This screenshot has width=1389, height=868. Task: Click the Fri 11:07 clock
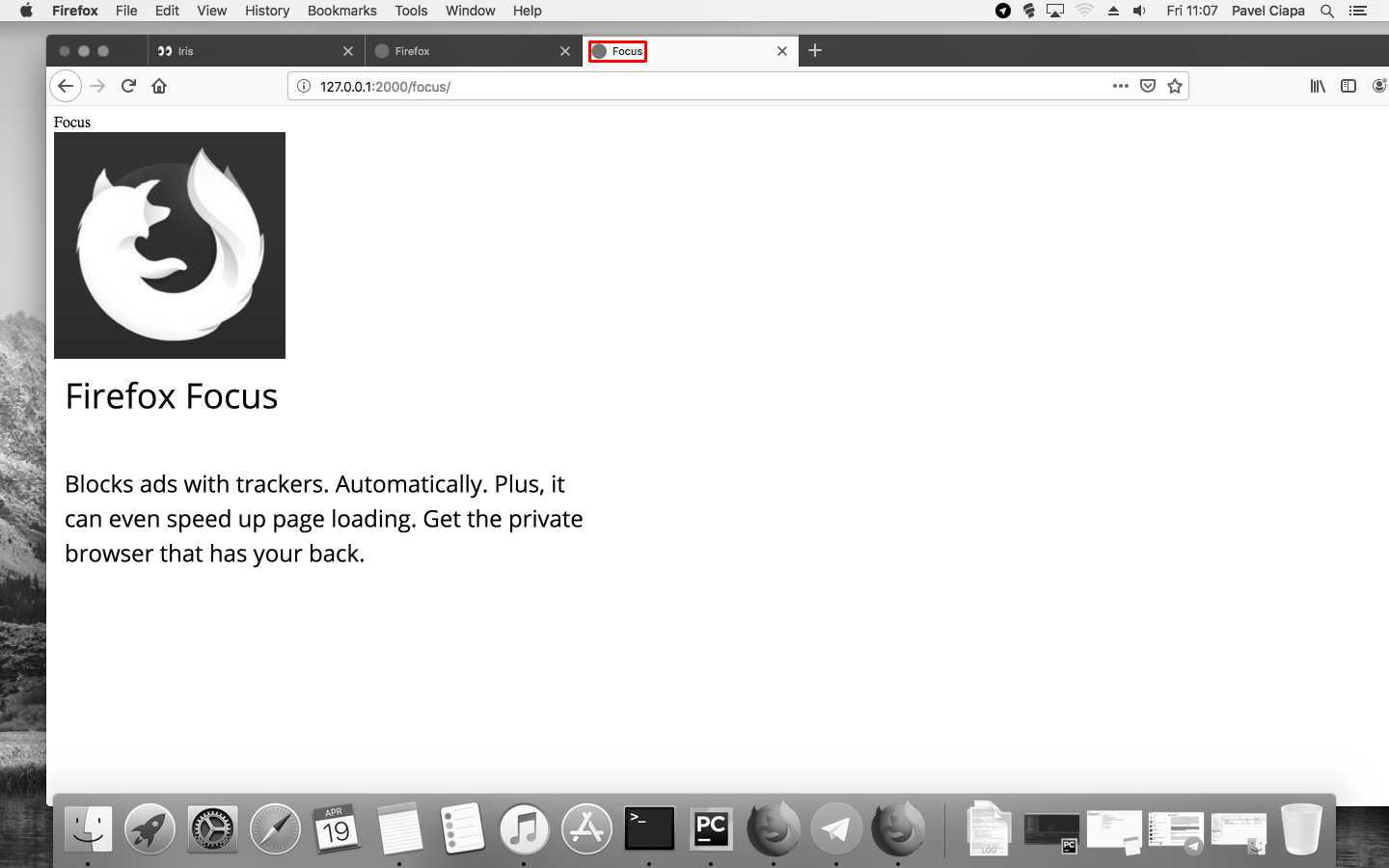[x=1191, y=11]
